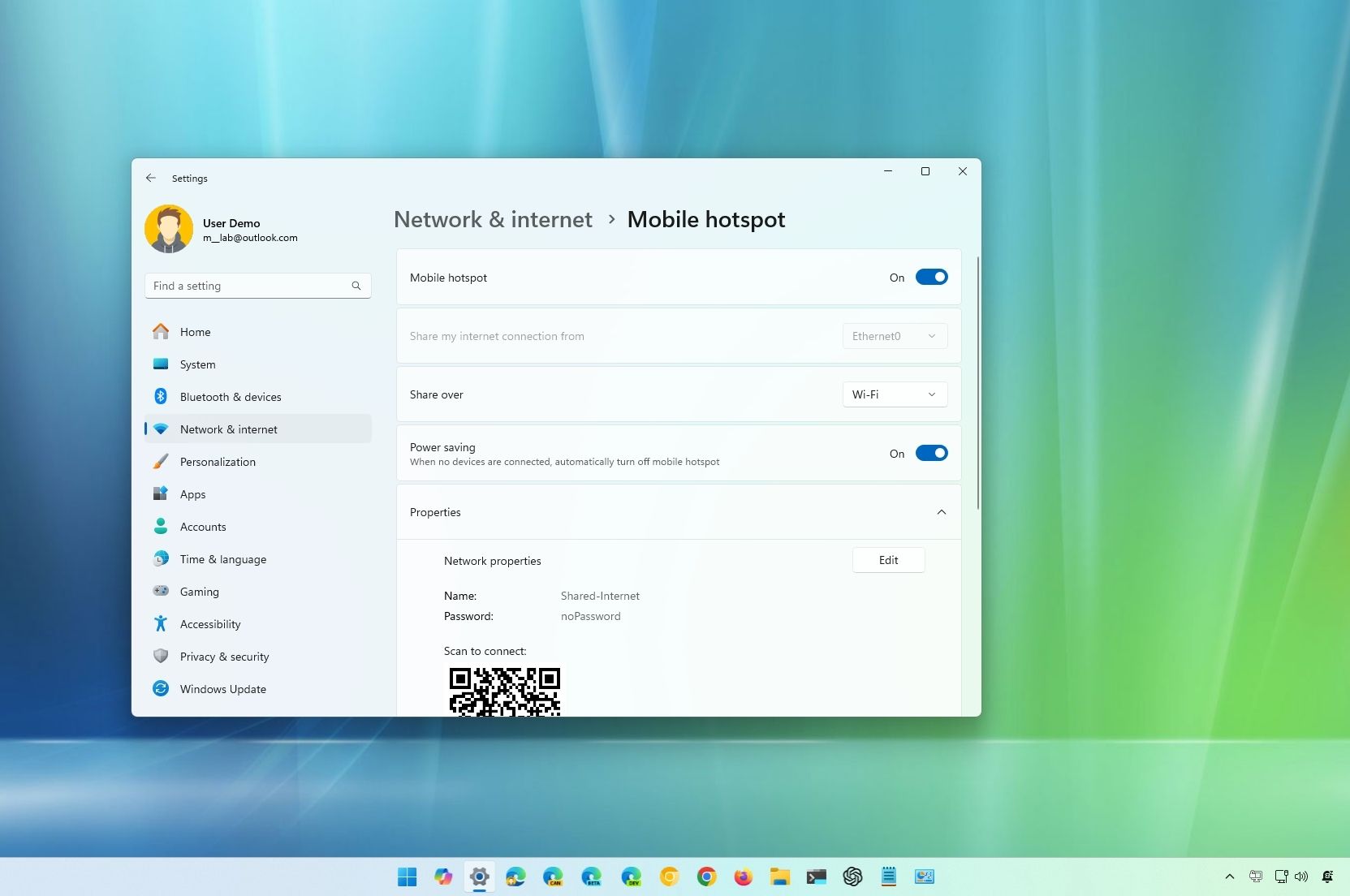Click the Time & language globe icon
The image size is (1350, 896).
coord(161,558)
